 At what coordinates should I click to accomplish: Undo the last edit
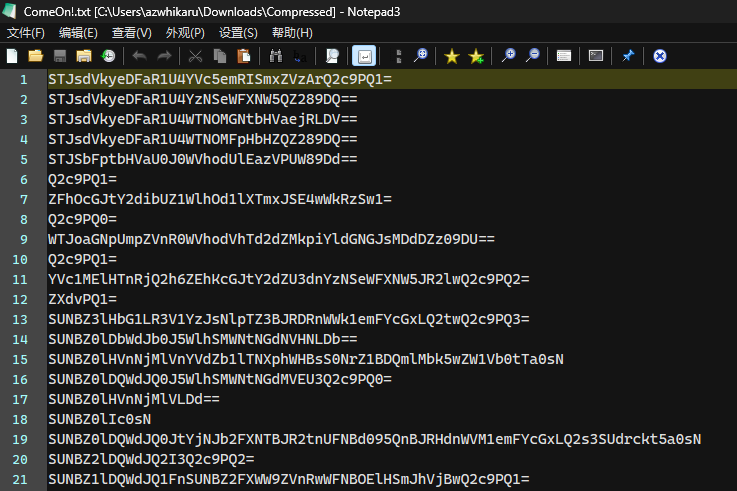(140, 56)
